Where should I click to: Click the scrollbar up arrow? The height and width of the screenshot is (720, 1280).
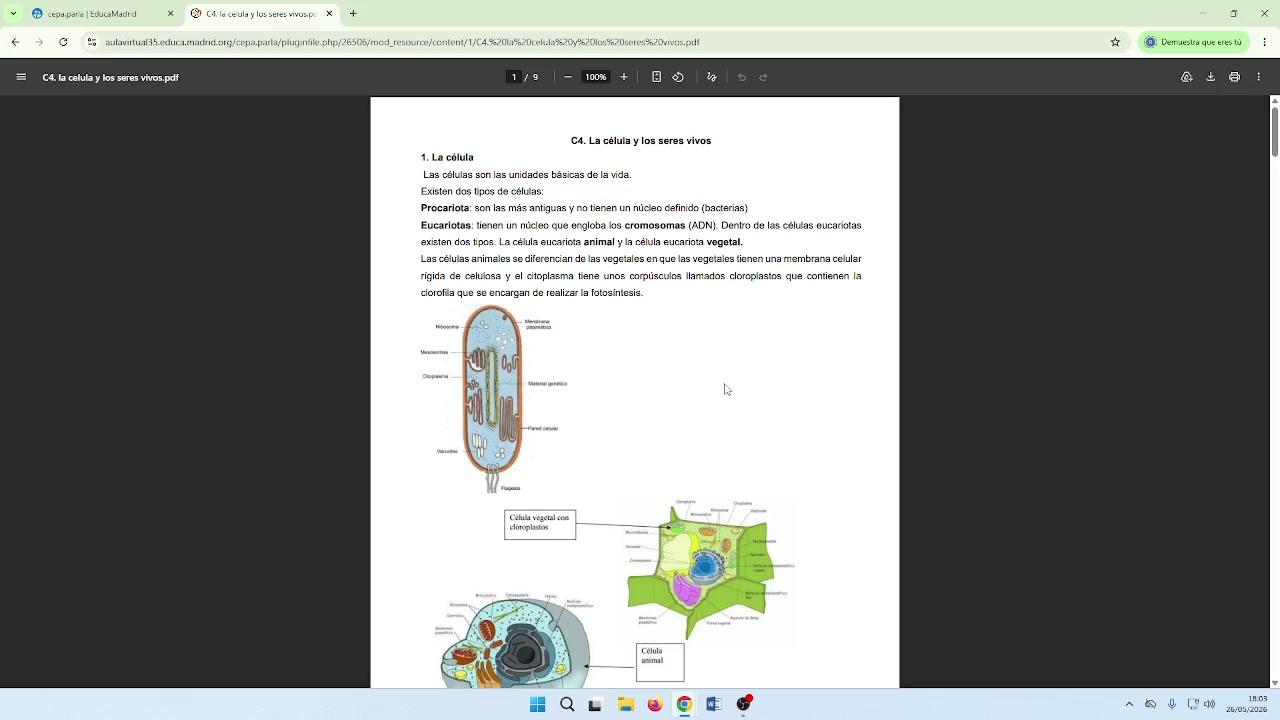(x=1274, y=101)
